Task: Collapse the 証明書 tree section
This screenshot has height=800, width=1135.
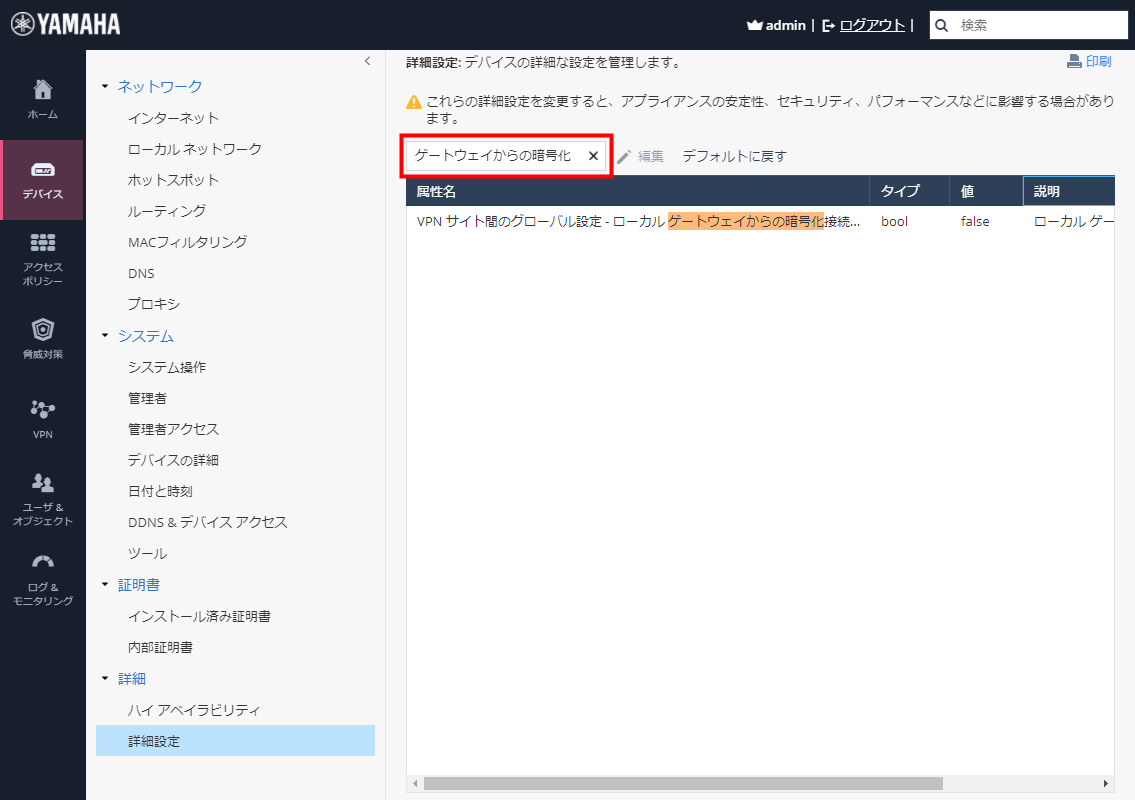Action: point(105,584)
